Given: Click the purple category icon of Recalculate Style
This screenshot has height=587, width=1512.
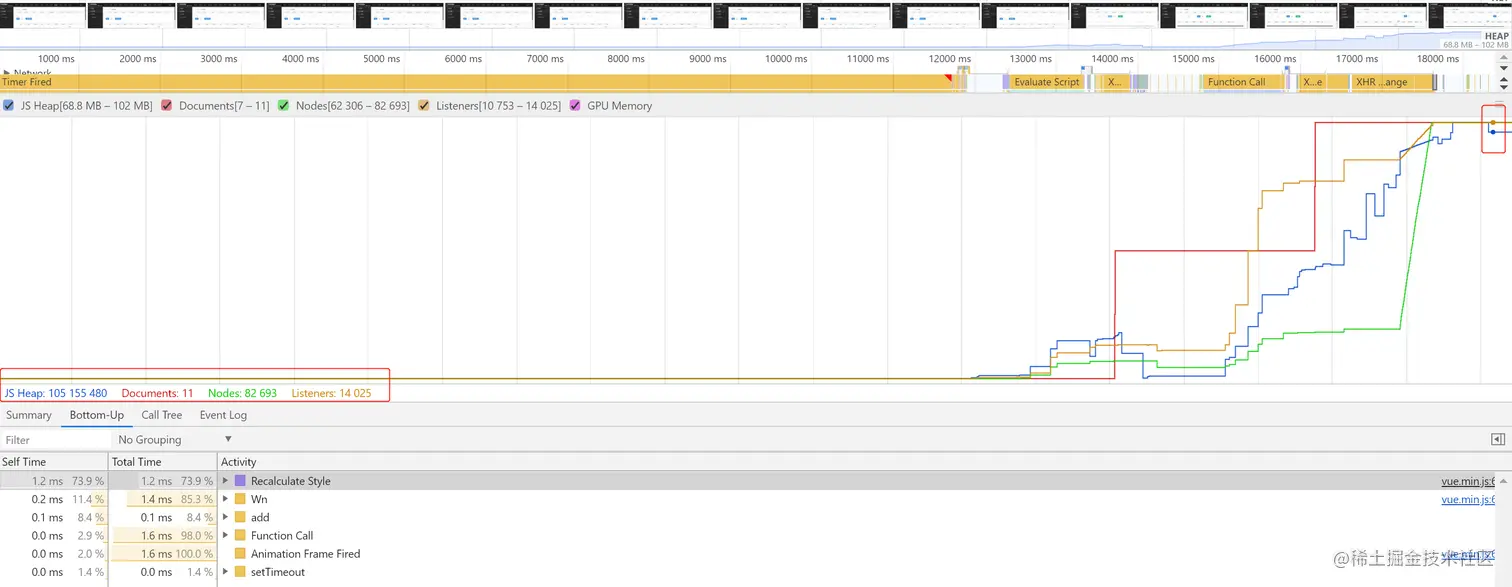Looking at the screenshot, I should coord(240,481).
